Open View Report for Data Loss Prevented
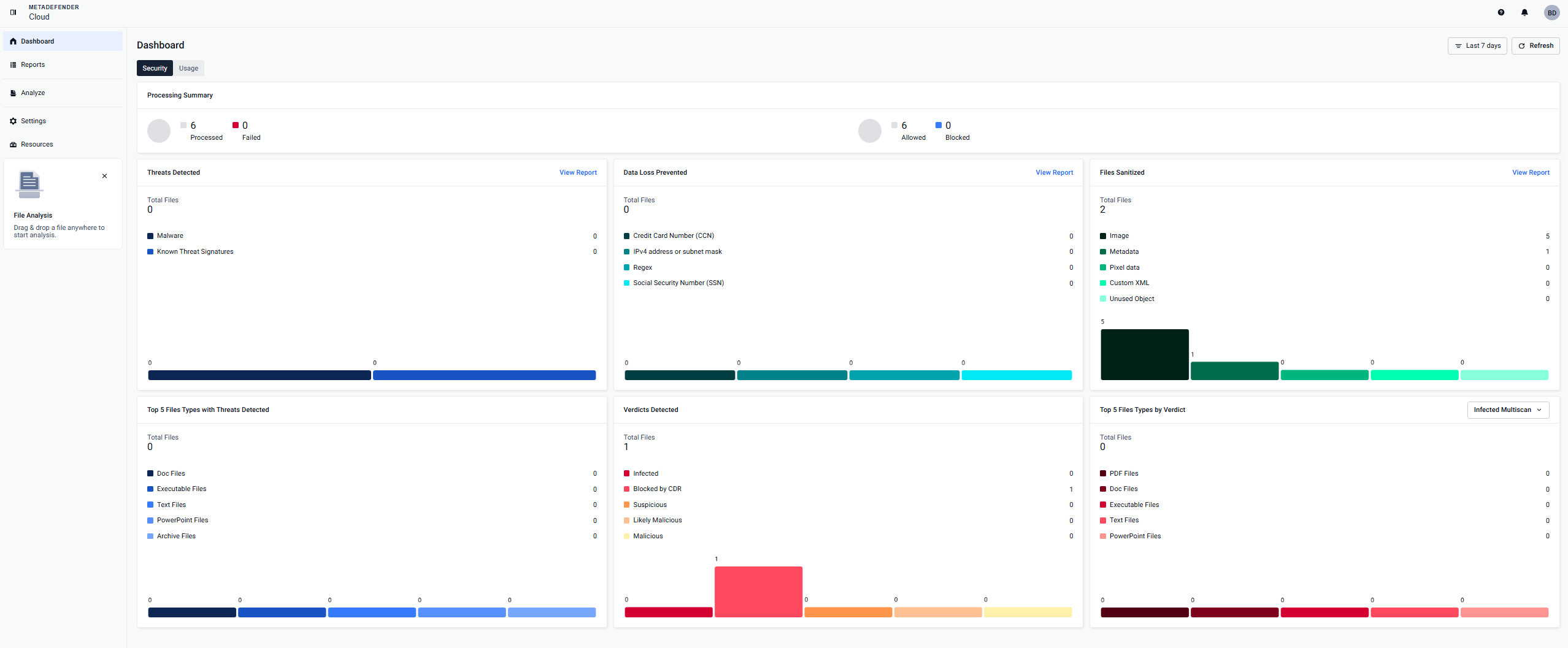This screenshot has width=1568, height=648. pyautogui.click(x=1054, y=173)
